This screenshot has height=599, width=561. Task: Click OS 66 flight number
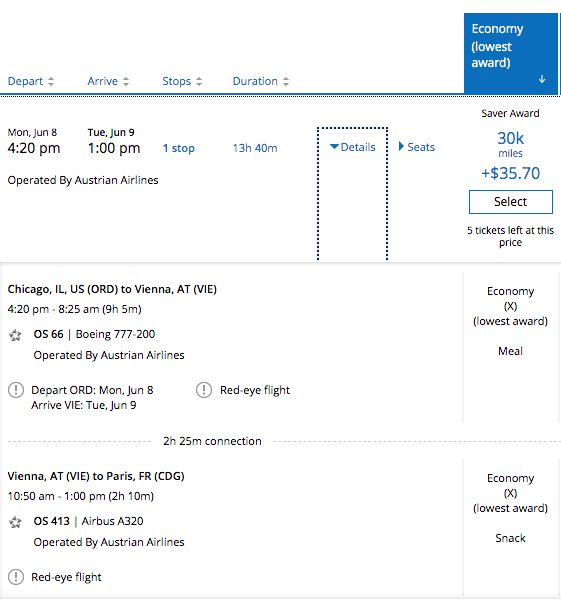tap(49, 334)
